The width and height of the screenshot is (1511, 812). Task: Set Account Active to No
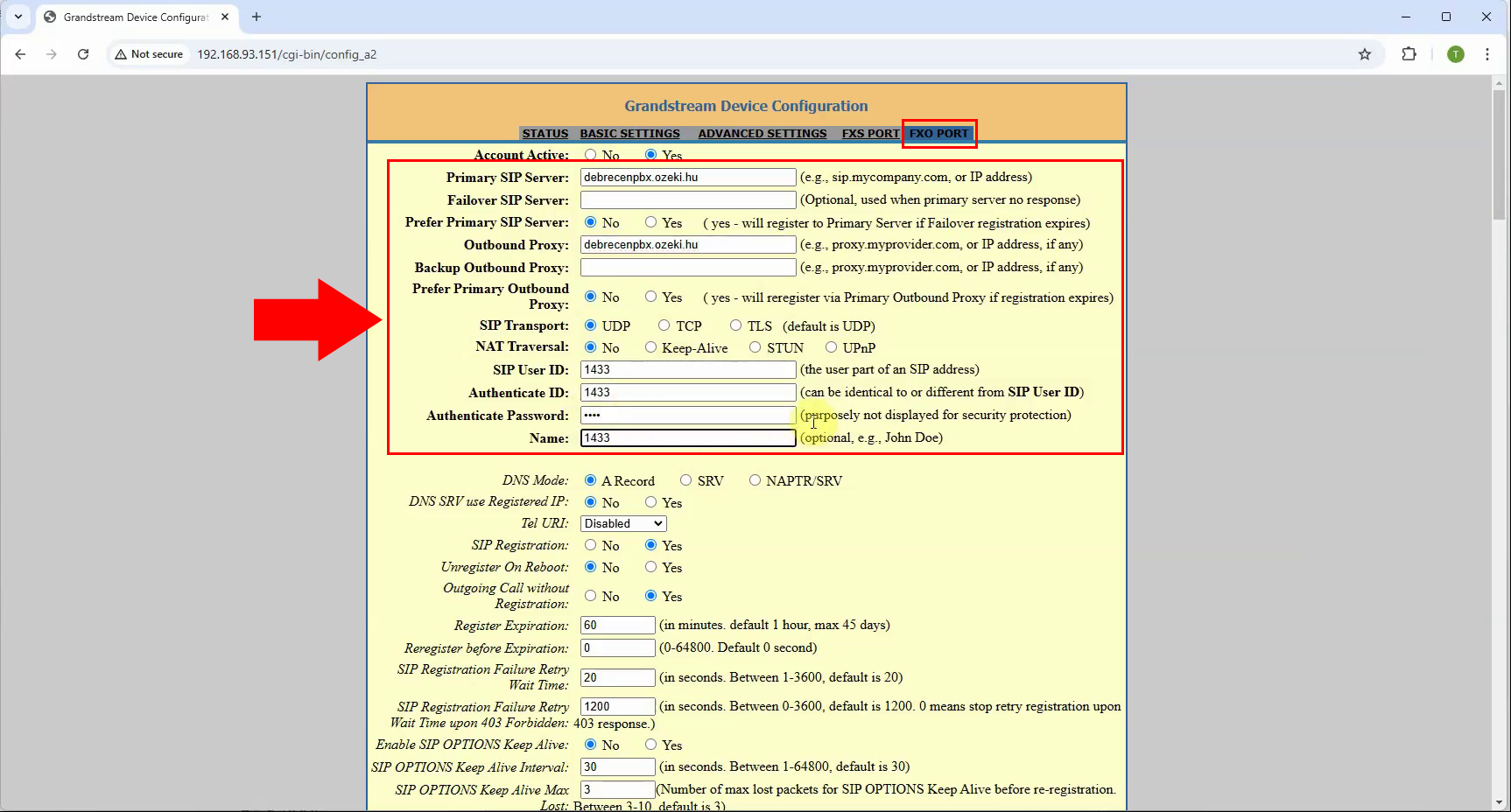[591, 155]
